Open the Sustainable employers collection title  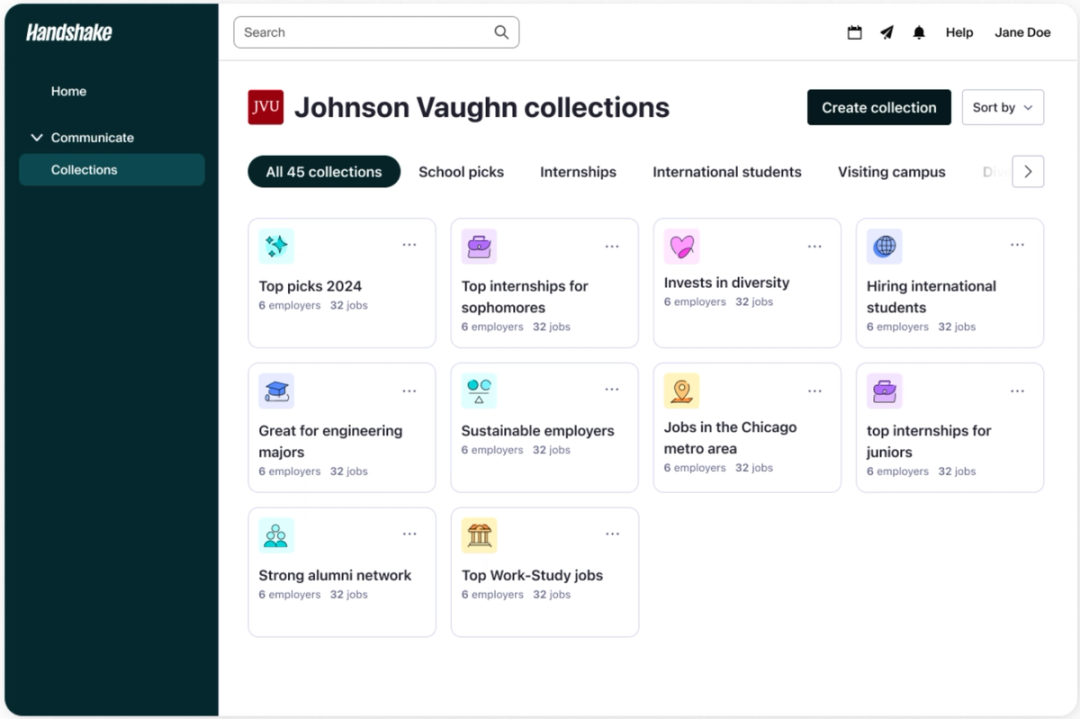[537, 430]
